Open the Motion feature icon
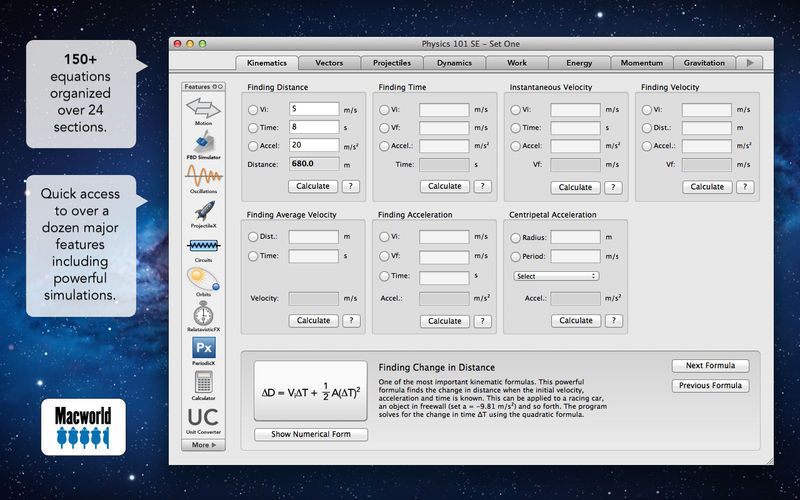The image size is (800, 500). pos(202,108)
